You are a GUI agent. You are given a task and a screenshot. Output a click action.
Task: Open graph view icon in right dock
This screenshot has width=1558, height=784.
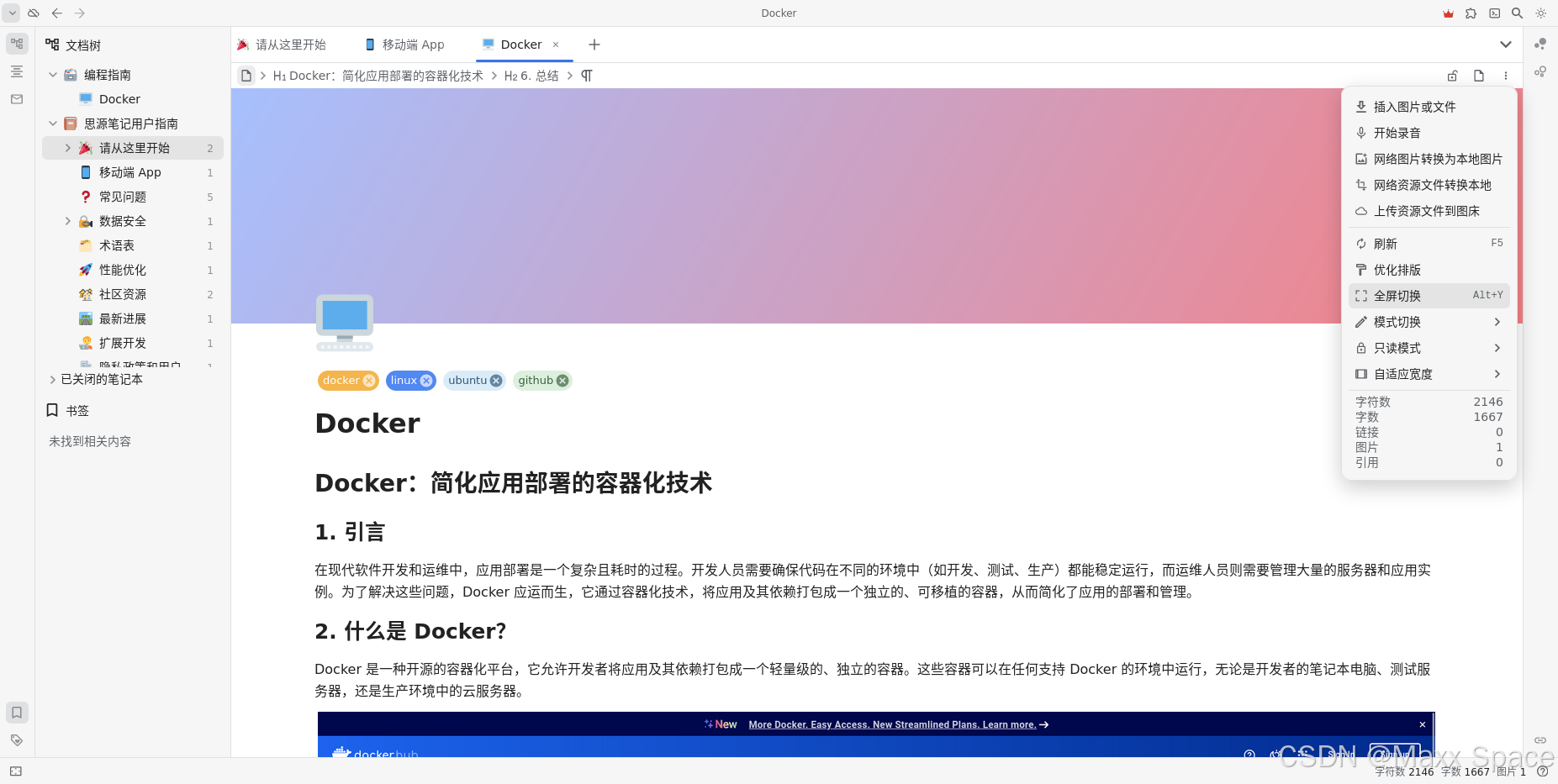pyautogui.click(x=1540, y=44)
